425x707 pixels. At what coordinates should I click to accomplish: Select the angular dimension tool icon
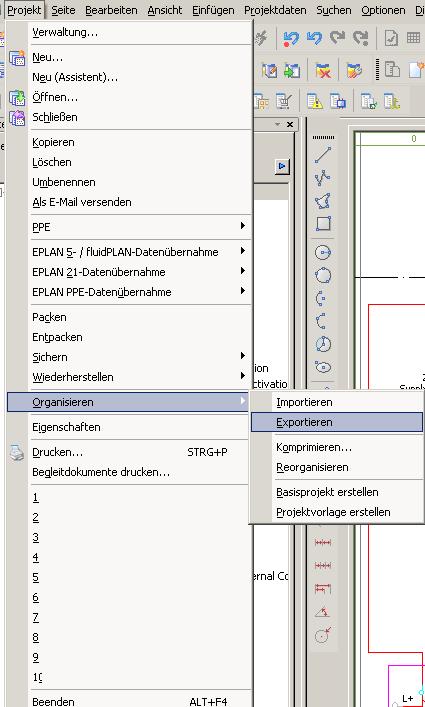(x=323, y=612)
